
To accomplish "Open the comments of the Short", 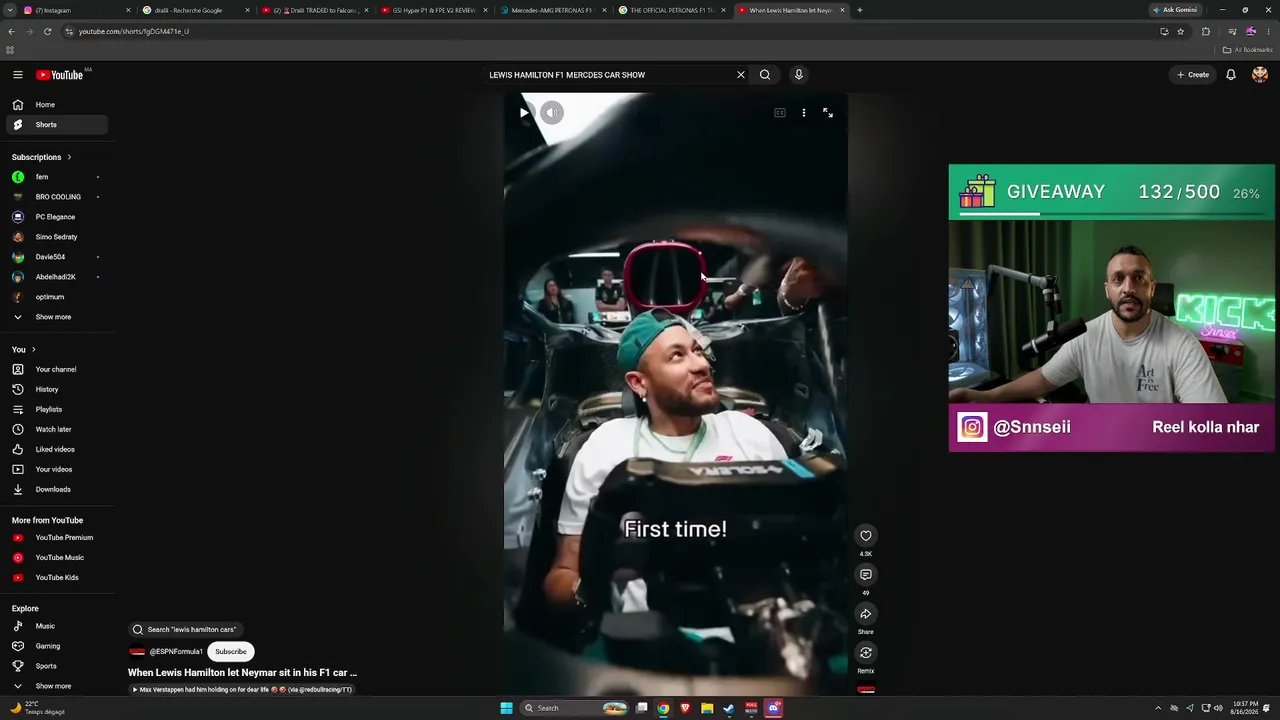I will click(x=866, y=575).
